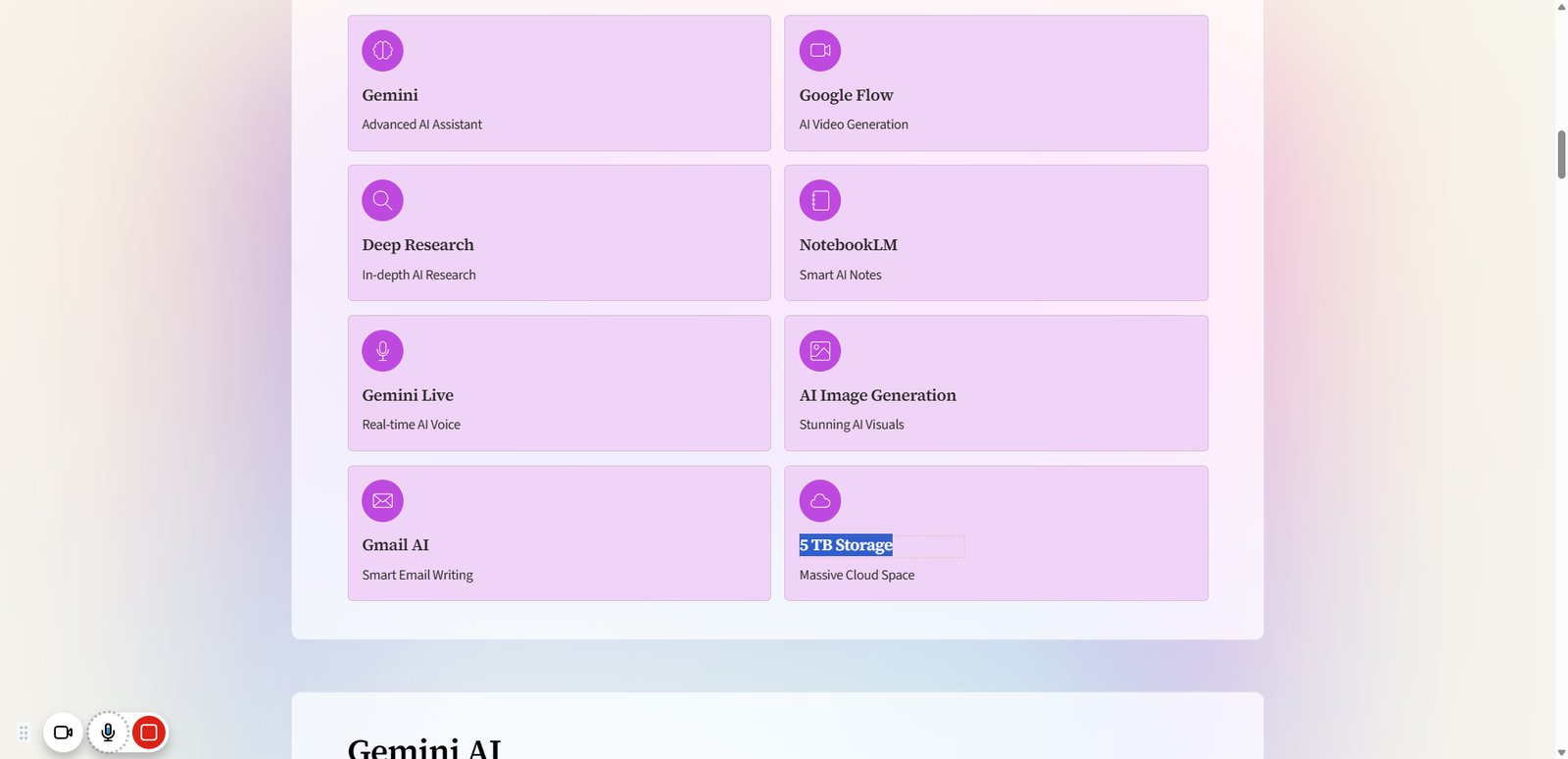Click the "Gmail AI" card title

(x=396, y=545)
